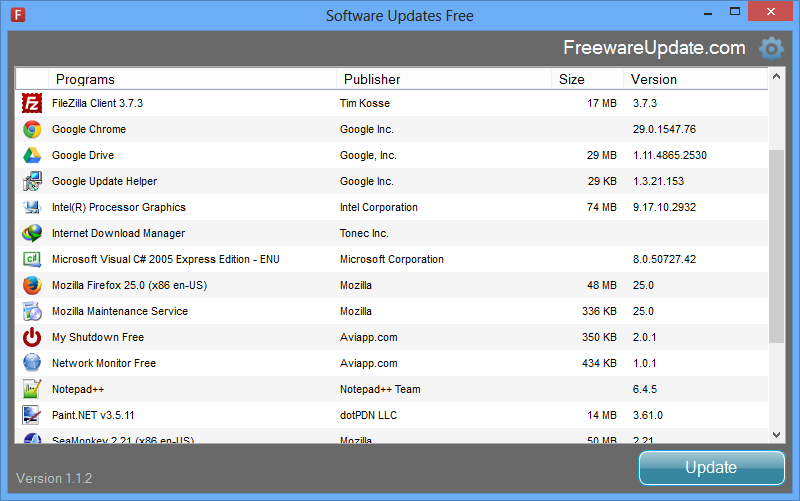Click the Mozilla Maintenance Service icon
Image resolution: width=800 pixels, height=501 pixels.
(x=32, y=311)
